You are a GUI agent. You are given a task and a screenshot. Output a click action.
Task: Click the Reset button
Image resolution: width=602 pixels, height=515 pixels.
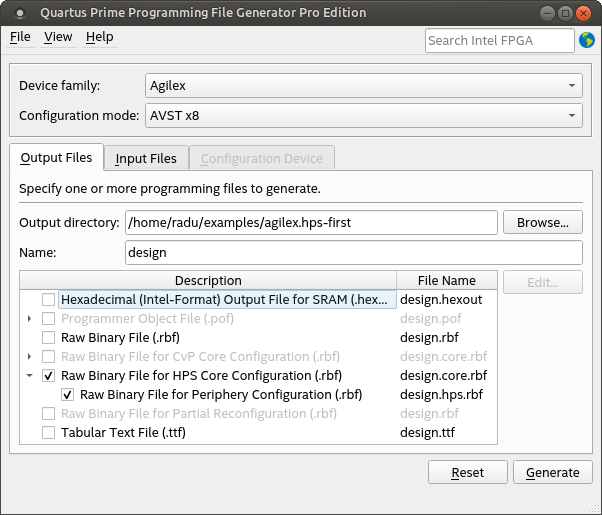pos(467,473)
